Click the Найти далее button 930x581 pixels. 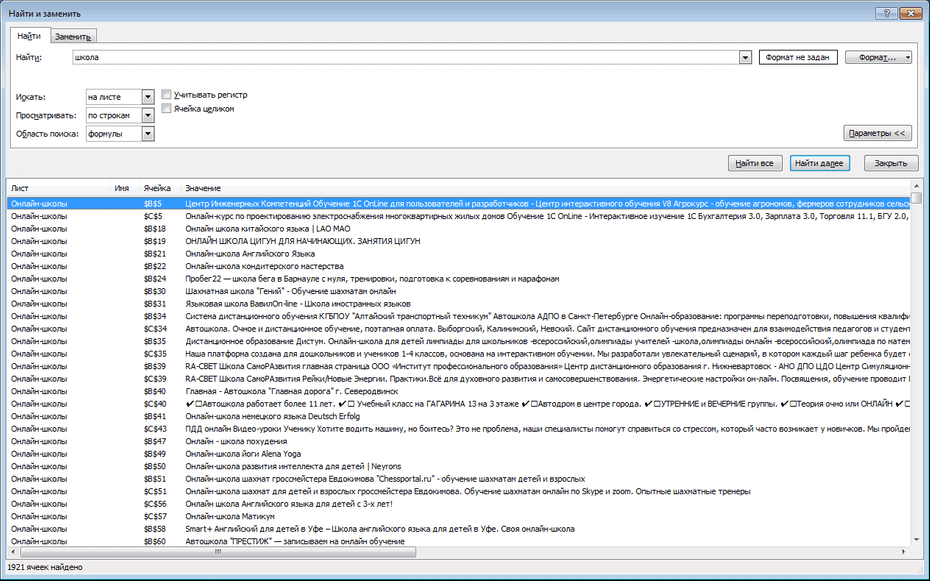tap(820, 163)
